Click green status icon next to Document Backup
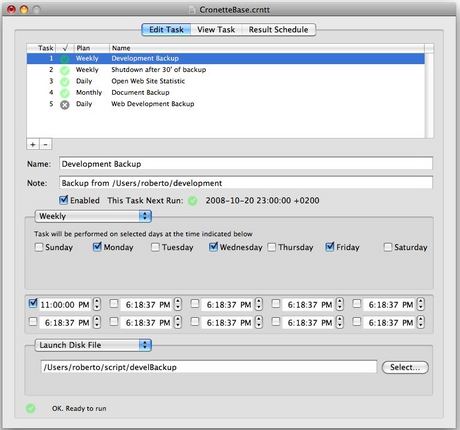Screen dimensions: 460x430 [65, 93]
